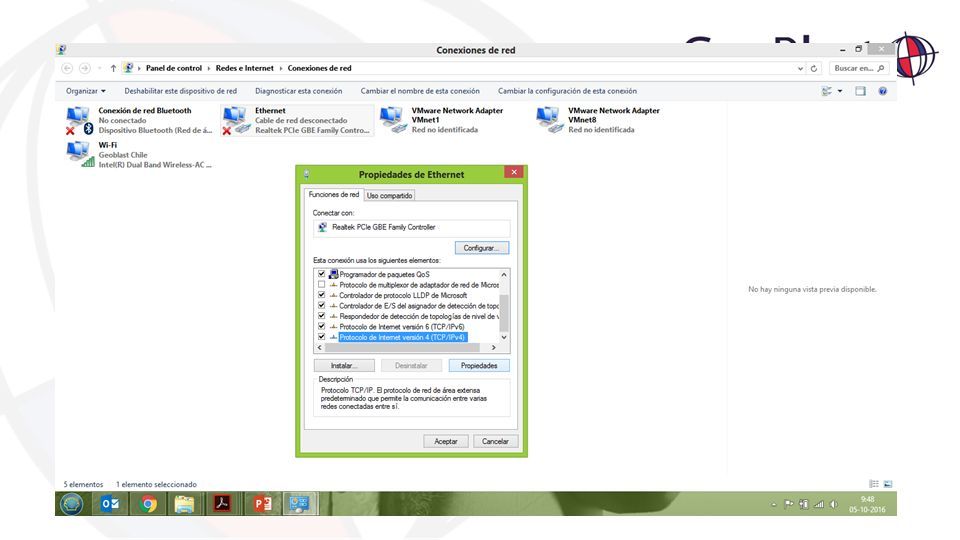The height and width of the screenshot is (540, 960).
Task: Refresh the Conexiones de red window
Action: [814, 68]
